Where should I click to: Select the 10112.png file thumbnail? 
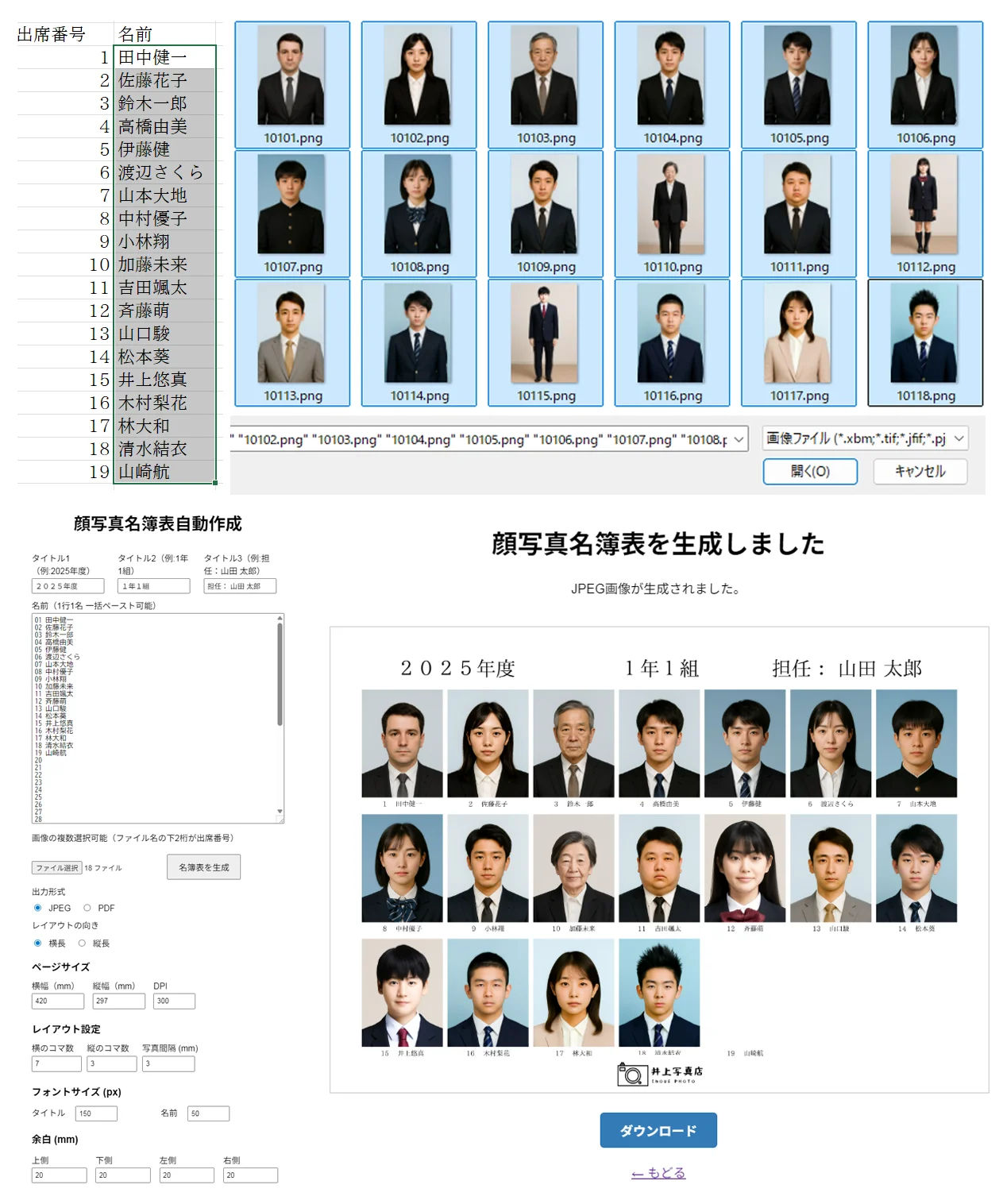pyautogui.click(x=925, y=214)
